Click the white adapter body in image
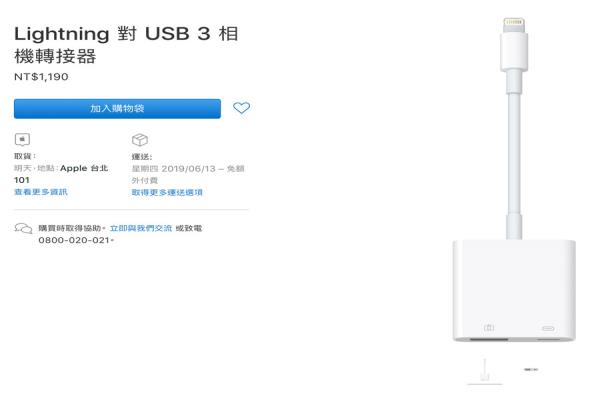This screenshot has width=600, height=400. click(x=514, y=290)
